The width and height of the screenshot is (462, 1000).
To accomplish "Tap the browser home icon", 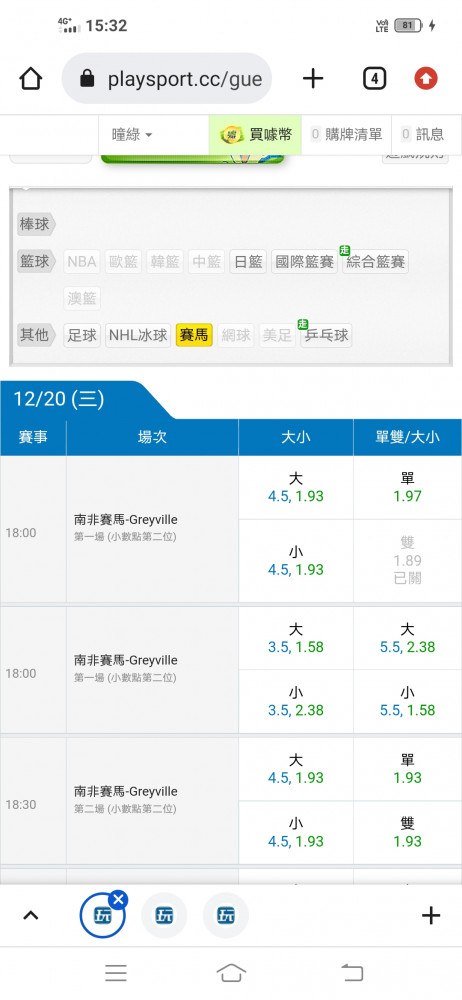I will coord(31,79).
